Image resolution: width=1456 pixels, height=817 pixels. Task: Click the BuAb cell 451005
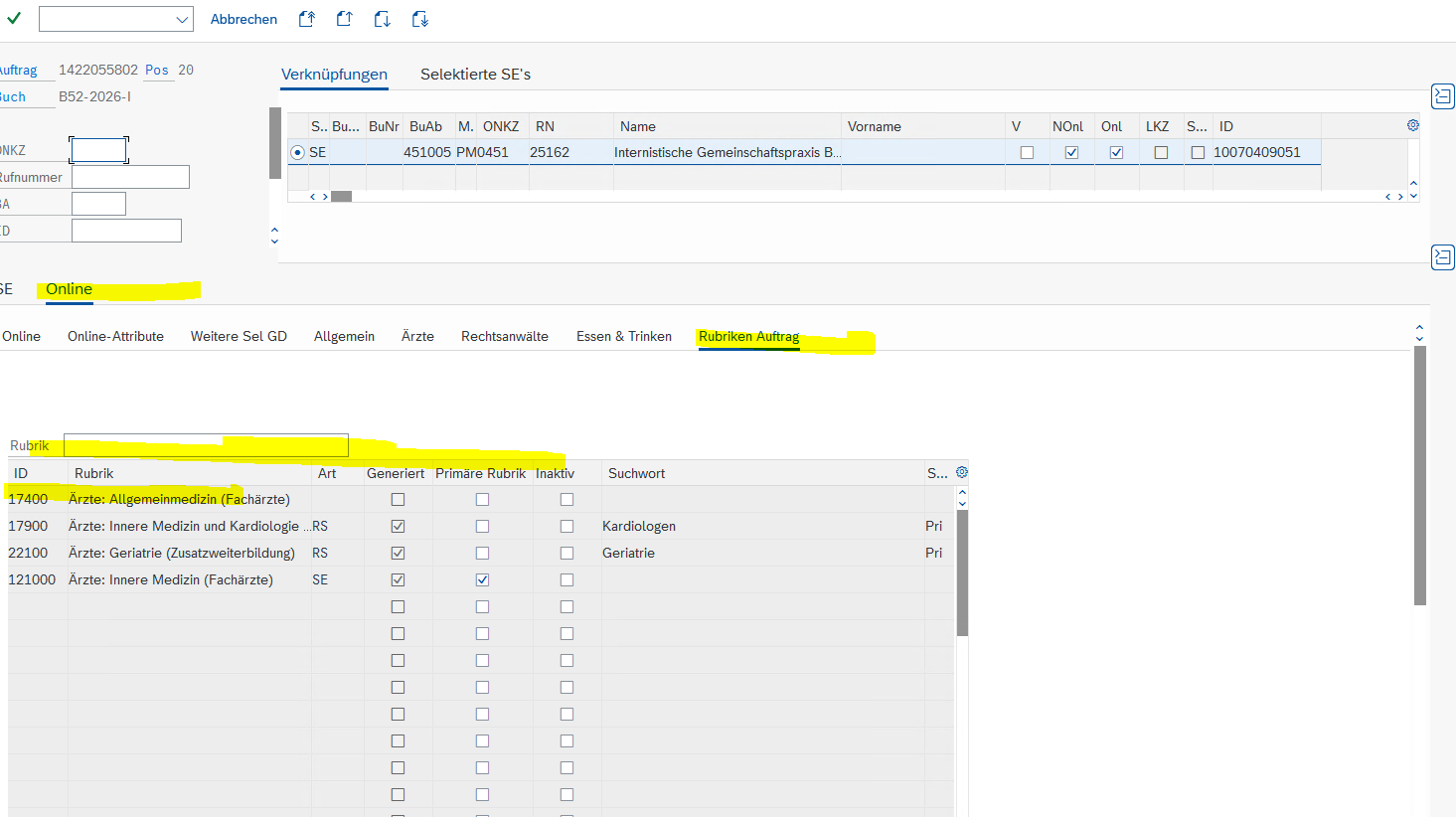427,152
